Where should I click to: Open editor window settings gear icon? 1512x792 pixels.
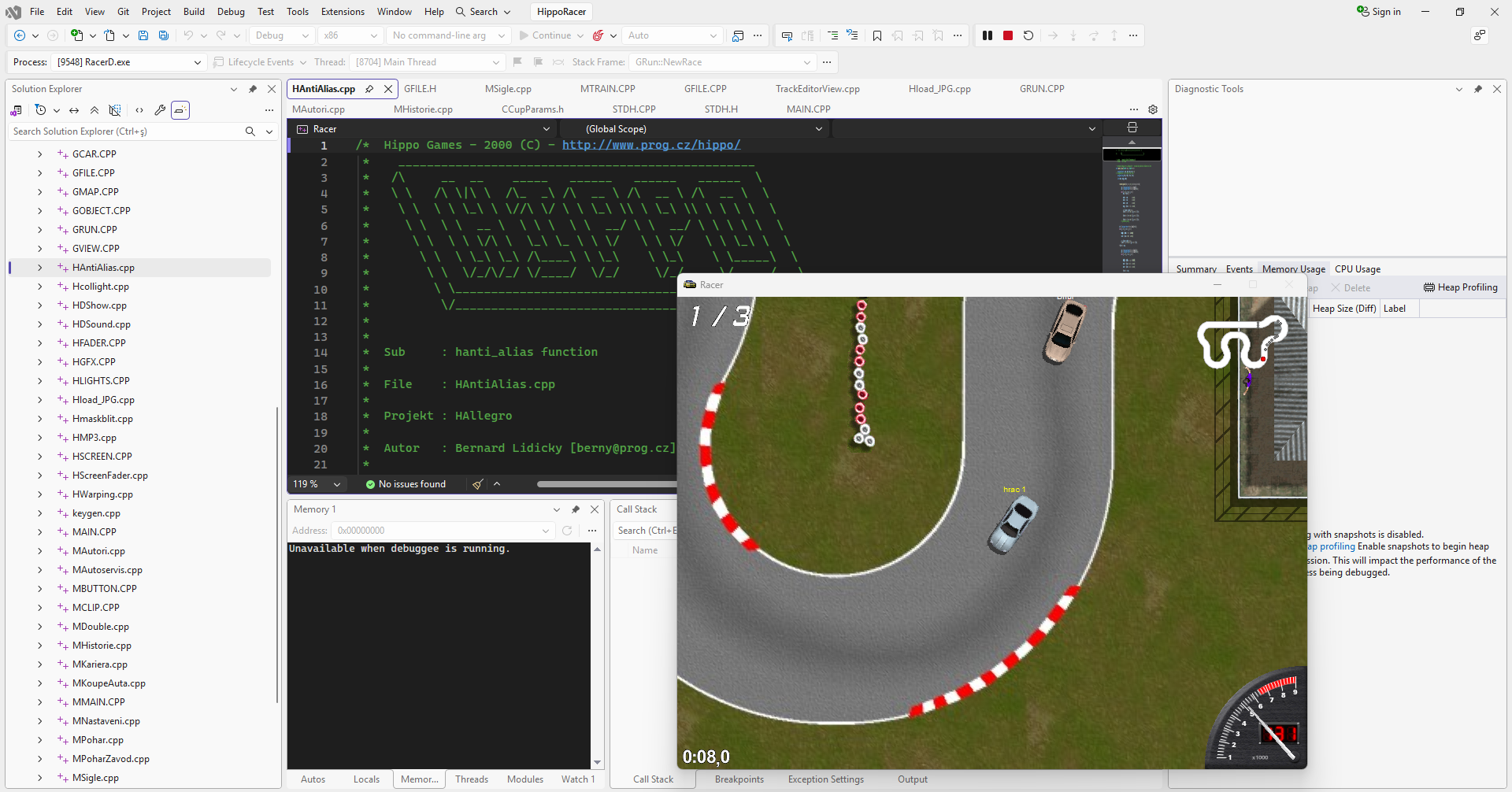coord(1153,109)
